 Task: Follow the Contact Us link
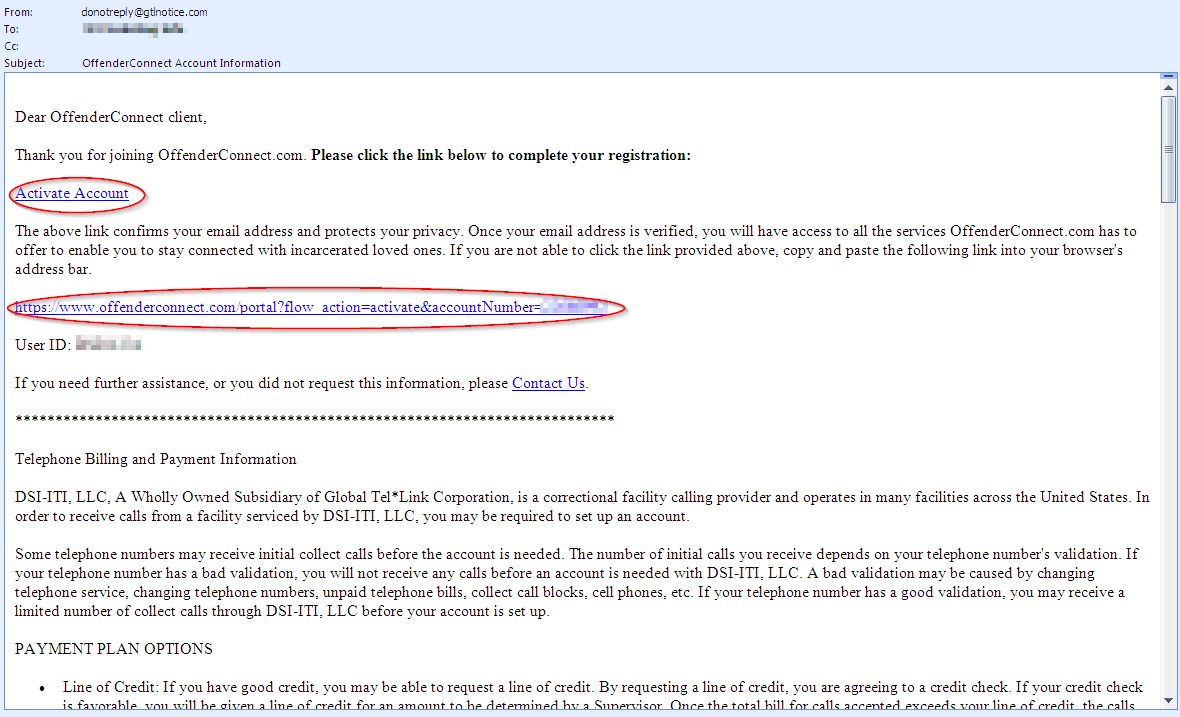click(548, 383)
